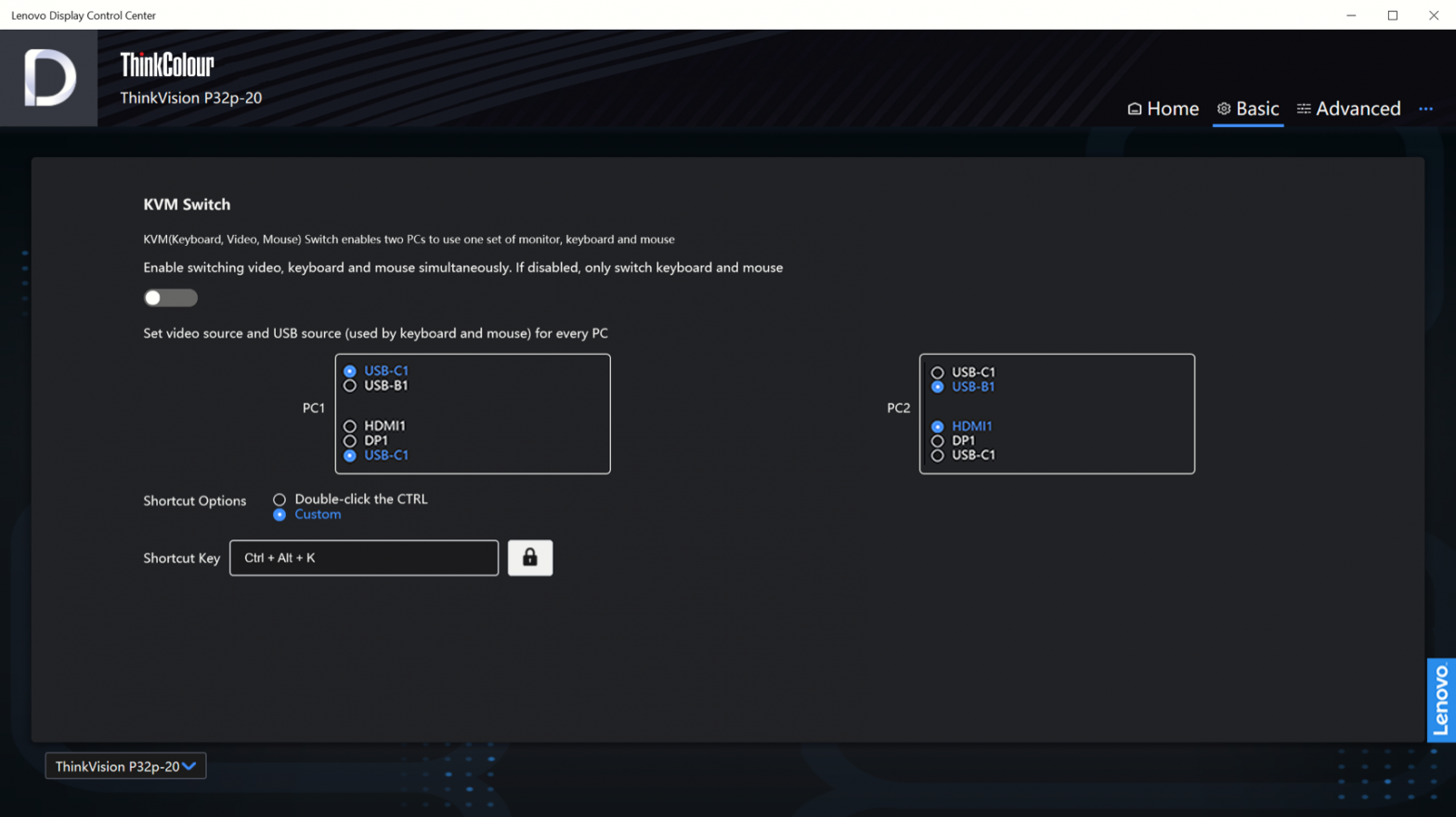Select the Custom shortcut option

(x=307, y=514)
